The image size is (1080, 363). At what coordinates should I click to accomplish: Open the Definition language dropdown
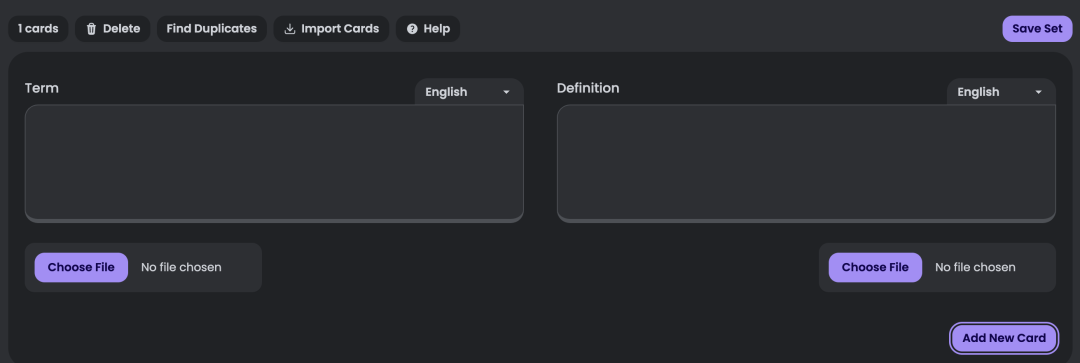click(x=1001, y=92)
